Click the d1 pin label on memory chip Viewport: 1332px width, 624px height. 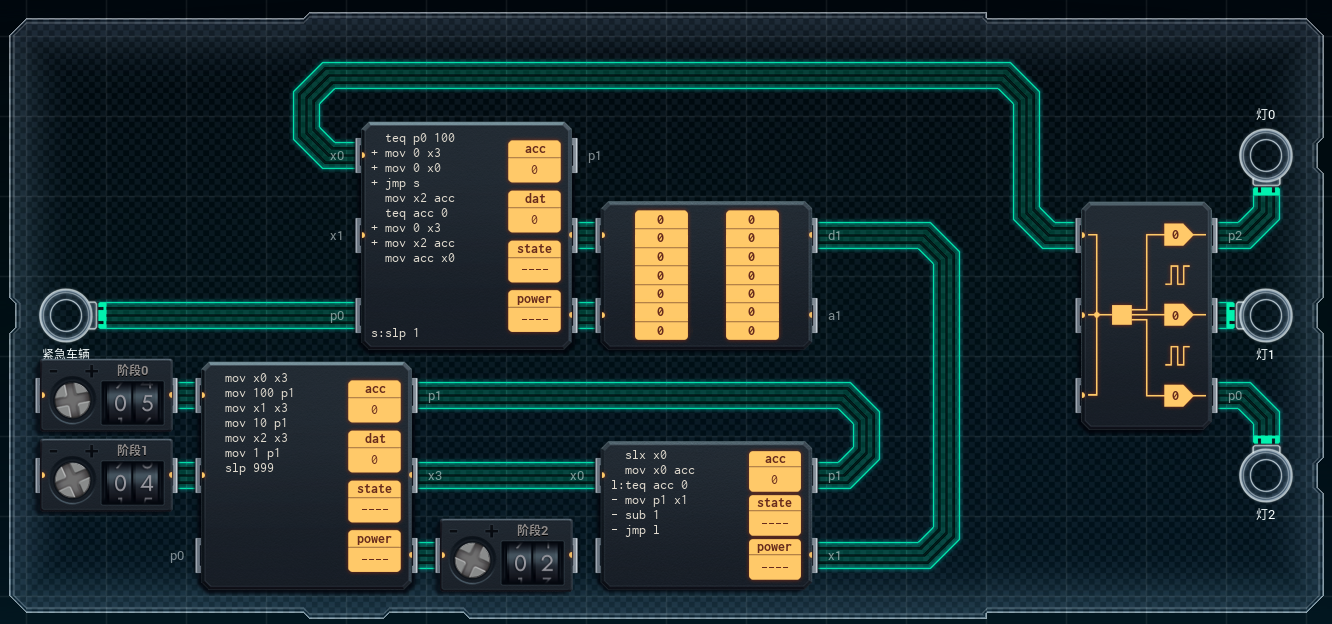(834, 236)
